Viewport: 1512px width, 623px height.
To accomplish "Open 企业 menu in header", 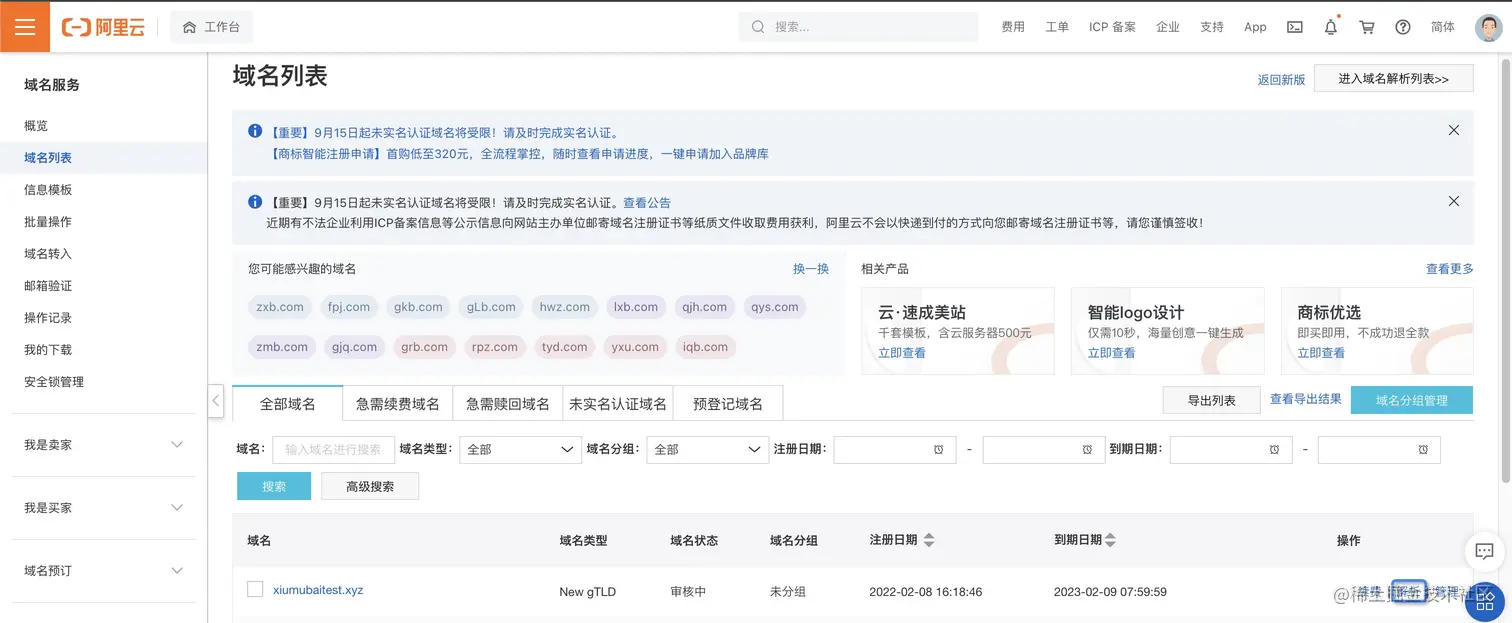I will (1168, 27).
